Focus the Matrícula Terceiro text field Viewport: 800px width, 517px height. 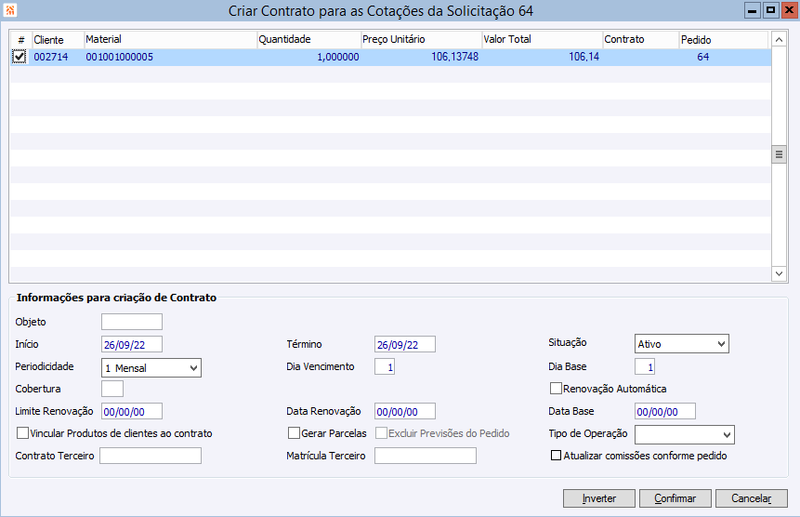426,456
